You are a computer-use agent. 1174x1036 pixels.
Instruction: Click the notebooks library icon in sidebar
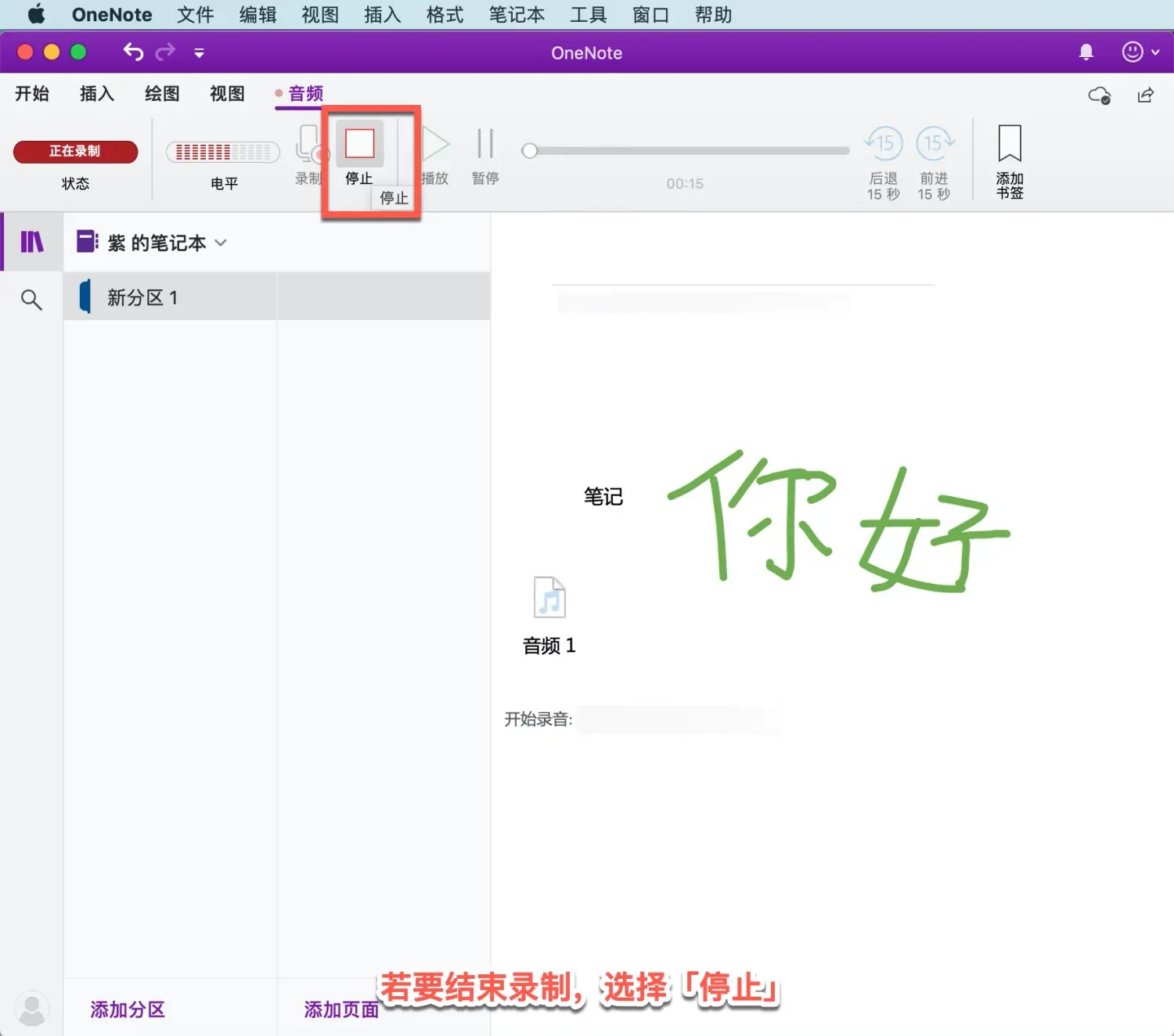click(x=31, y=243)
